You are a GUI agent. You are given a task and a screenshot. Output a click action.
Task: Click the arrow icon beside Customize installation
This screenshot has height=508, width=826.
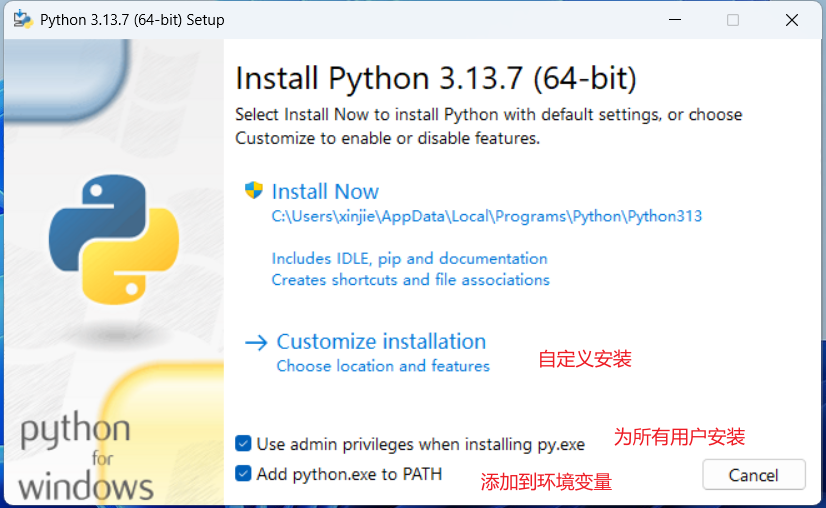click(256, 342)
